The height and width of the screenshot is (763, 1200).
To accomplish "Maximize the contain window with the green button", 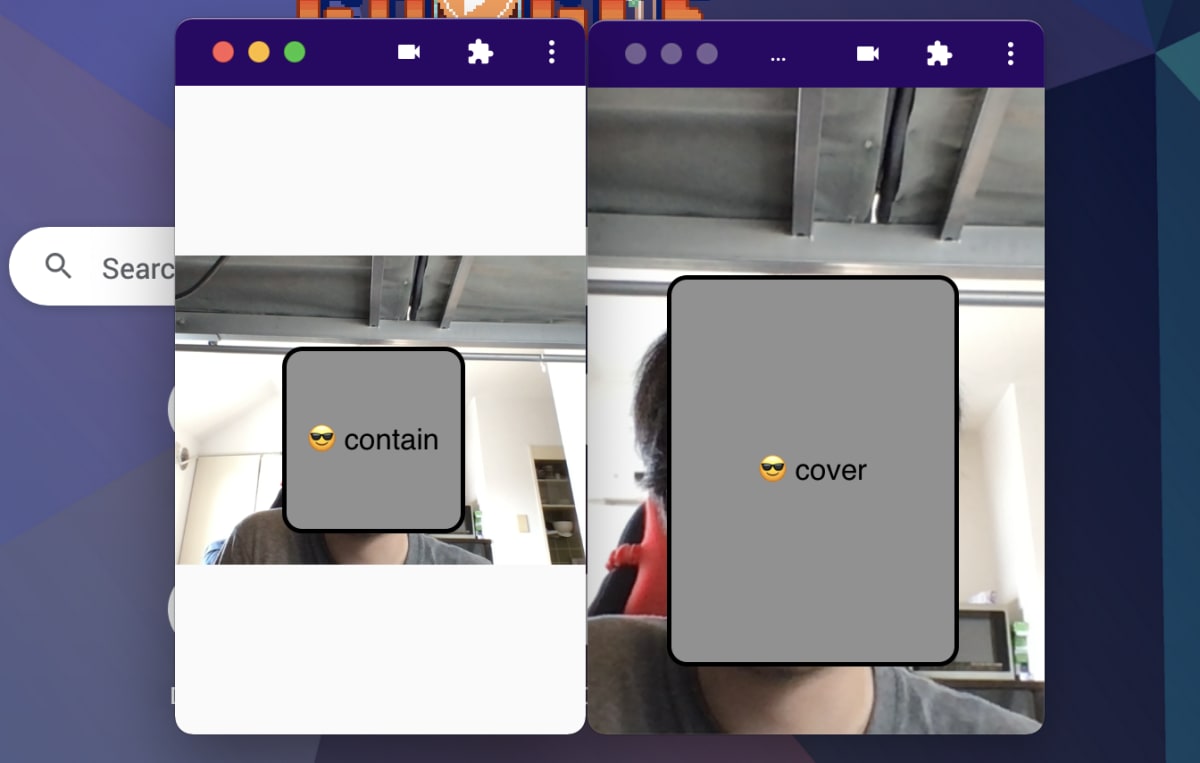I will click(294, 52).
